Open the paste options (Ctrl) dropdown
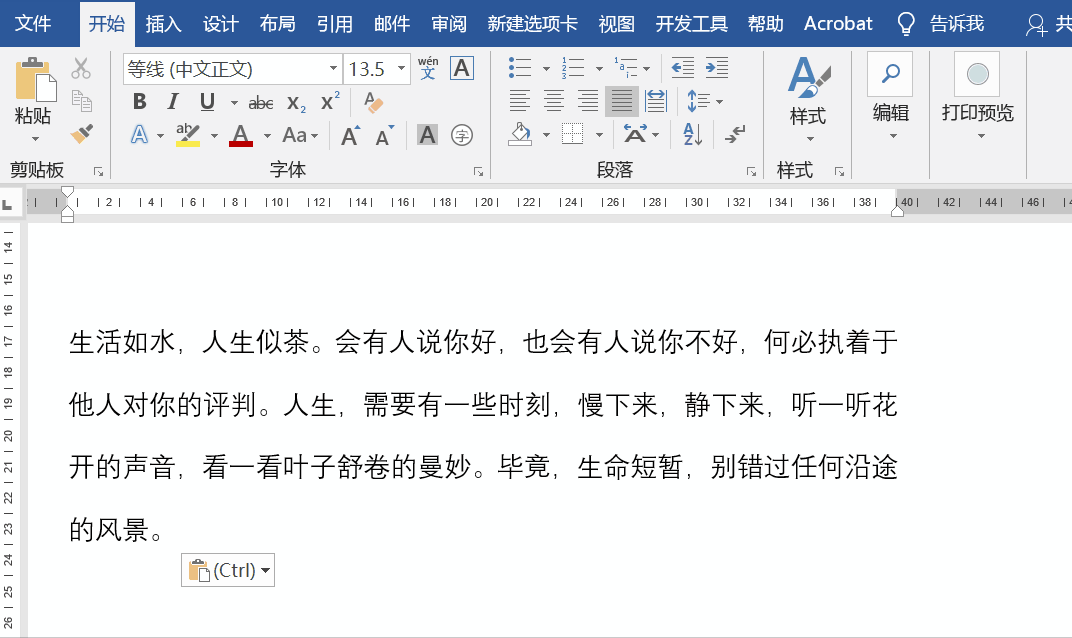Image resolution: width=1072 pixels, height=638 pixels. coord(263,570)
